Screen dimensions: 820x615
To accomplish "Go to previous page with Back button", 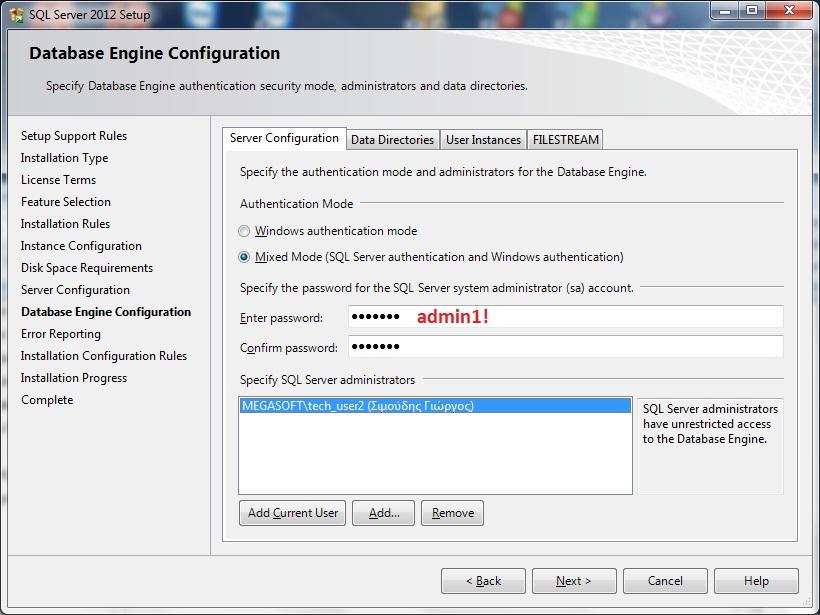I will click(483, 581).
